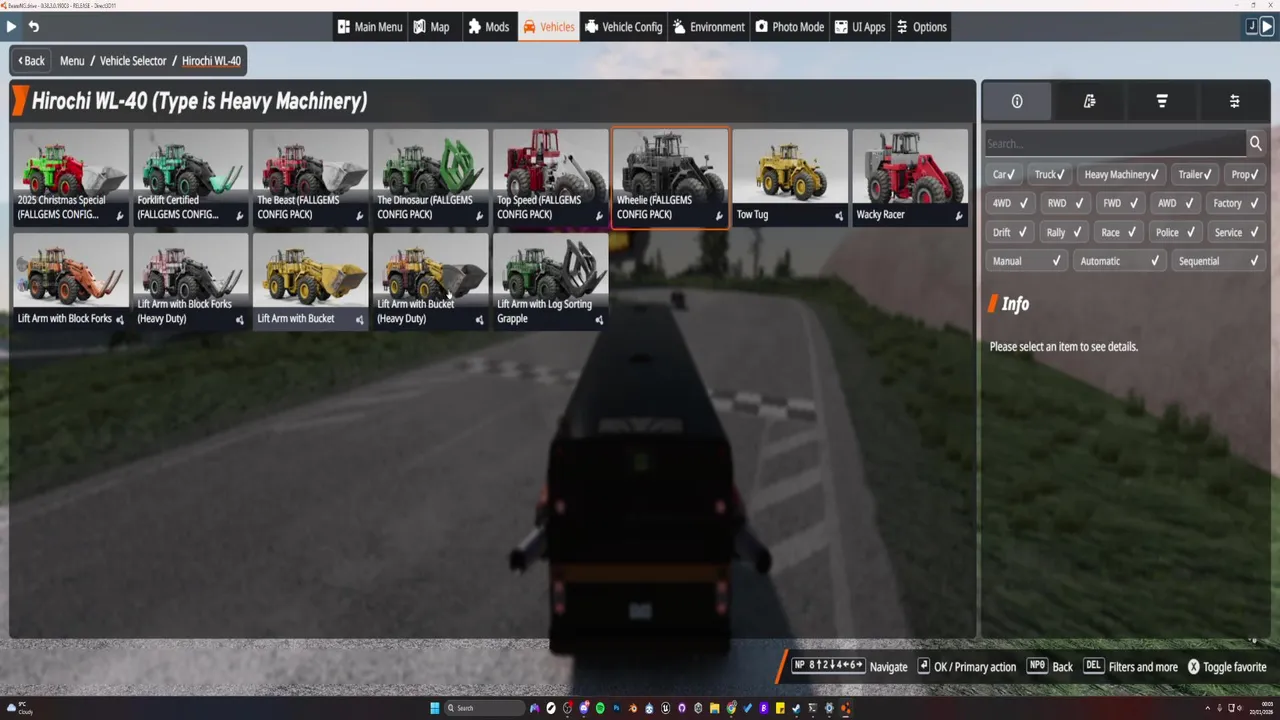Open the filter funnel tab icon
1280x720 pixels.
point(1162,101)
